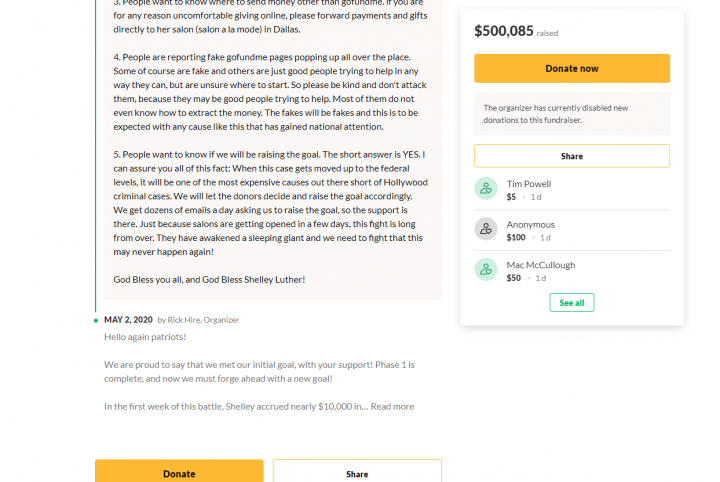Screen dimensions: 720x482
Task: Open the See all donations list
Action: point(572,303)
